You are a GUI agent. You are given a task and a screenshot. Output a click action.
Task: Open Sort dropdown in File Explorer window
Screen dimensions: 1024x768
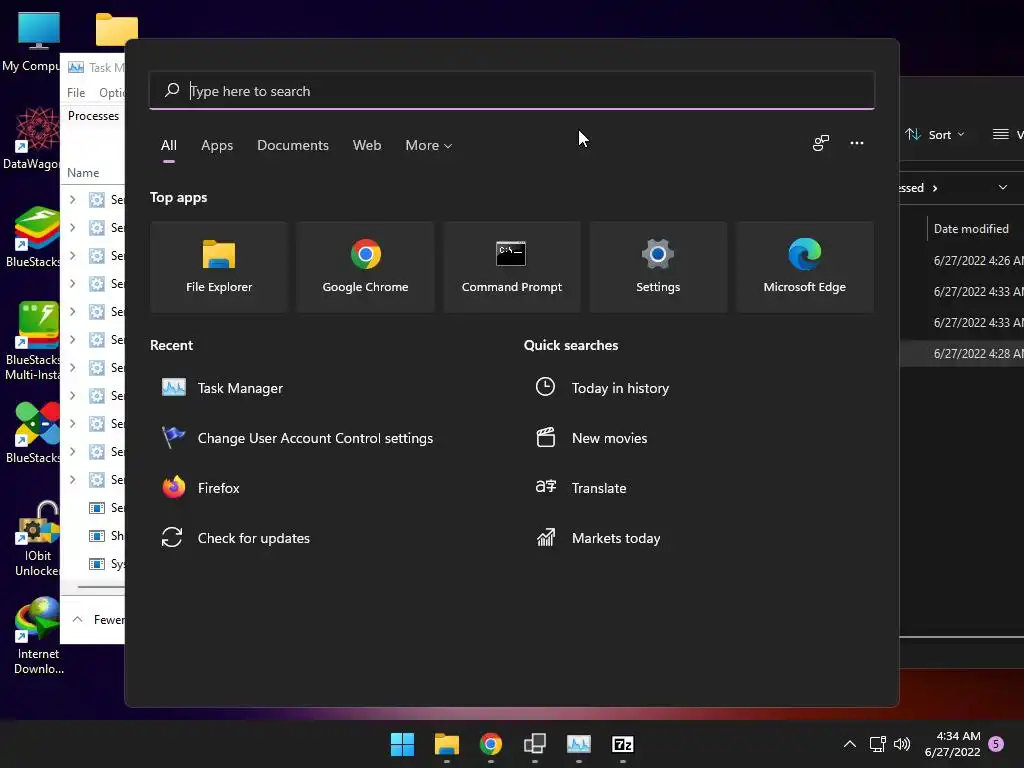[935, 135]
